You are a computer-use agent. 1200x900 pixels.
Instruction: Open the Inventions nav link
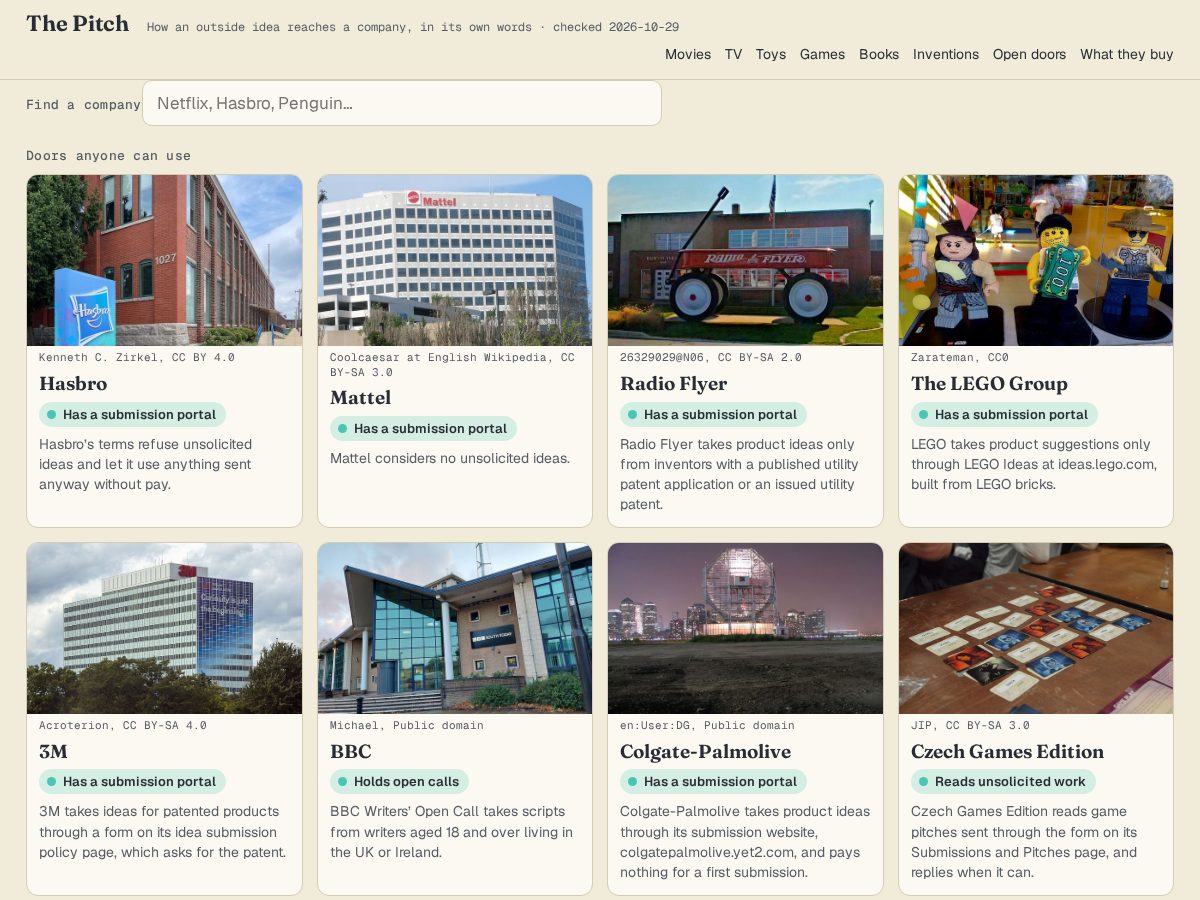[946, 54]
